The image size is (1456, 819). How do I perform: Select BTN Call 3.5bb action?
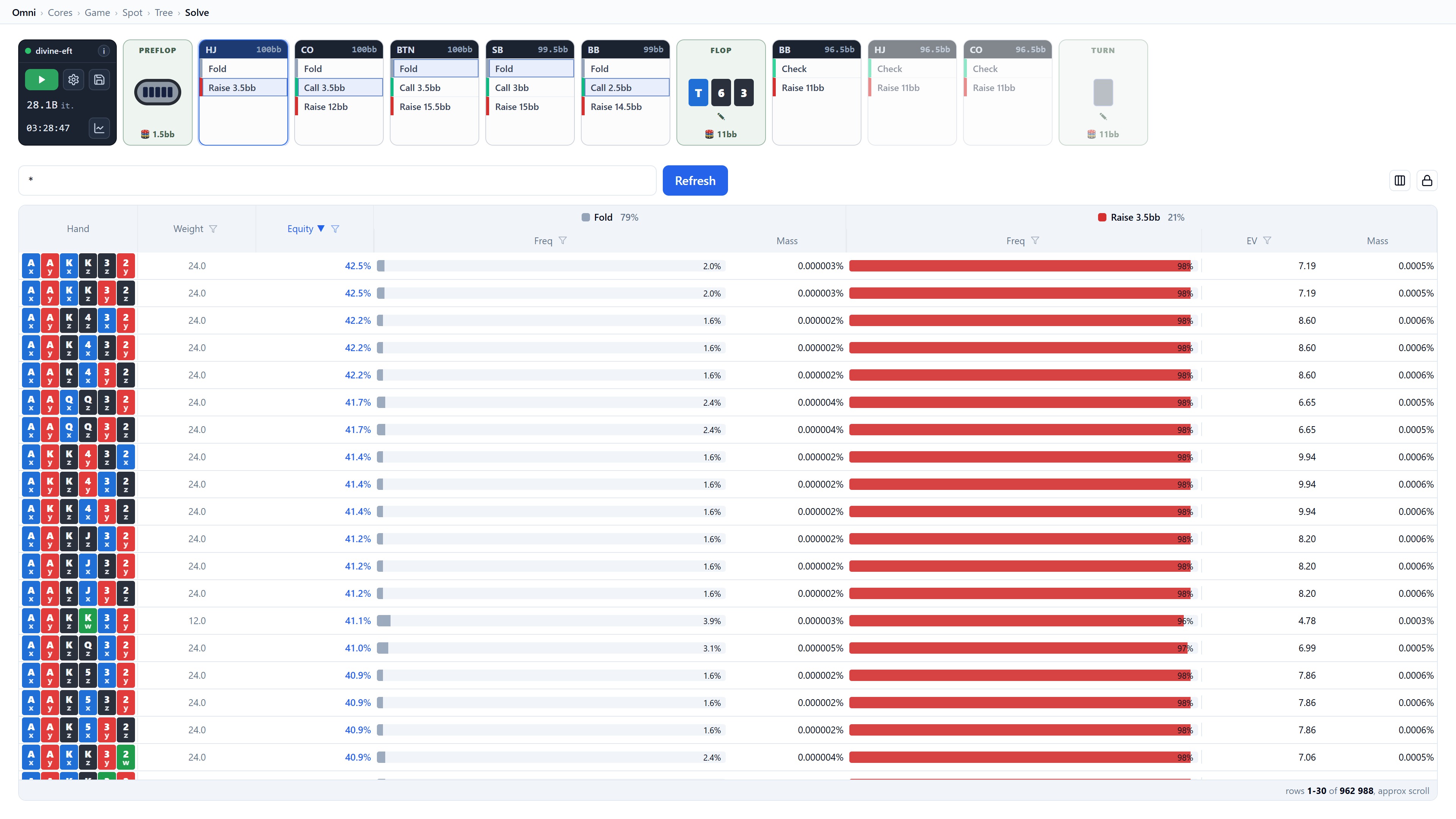(435, 88)
